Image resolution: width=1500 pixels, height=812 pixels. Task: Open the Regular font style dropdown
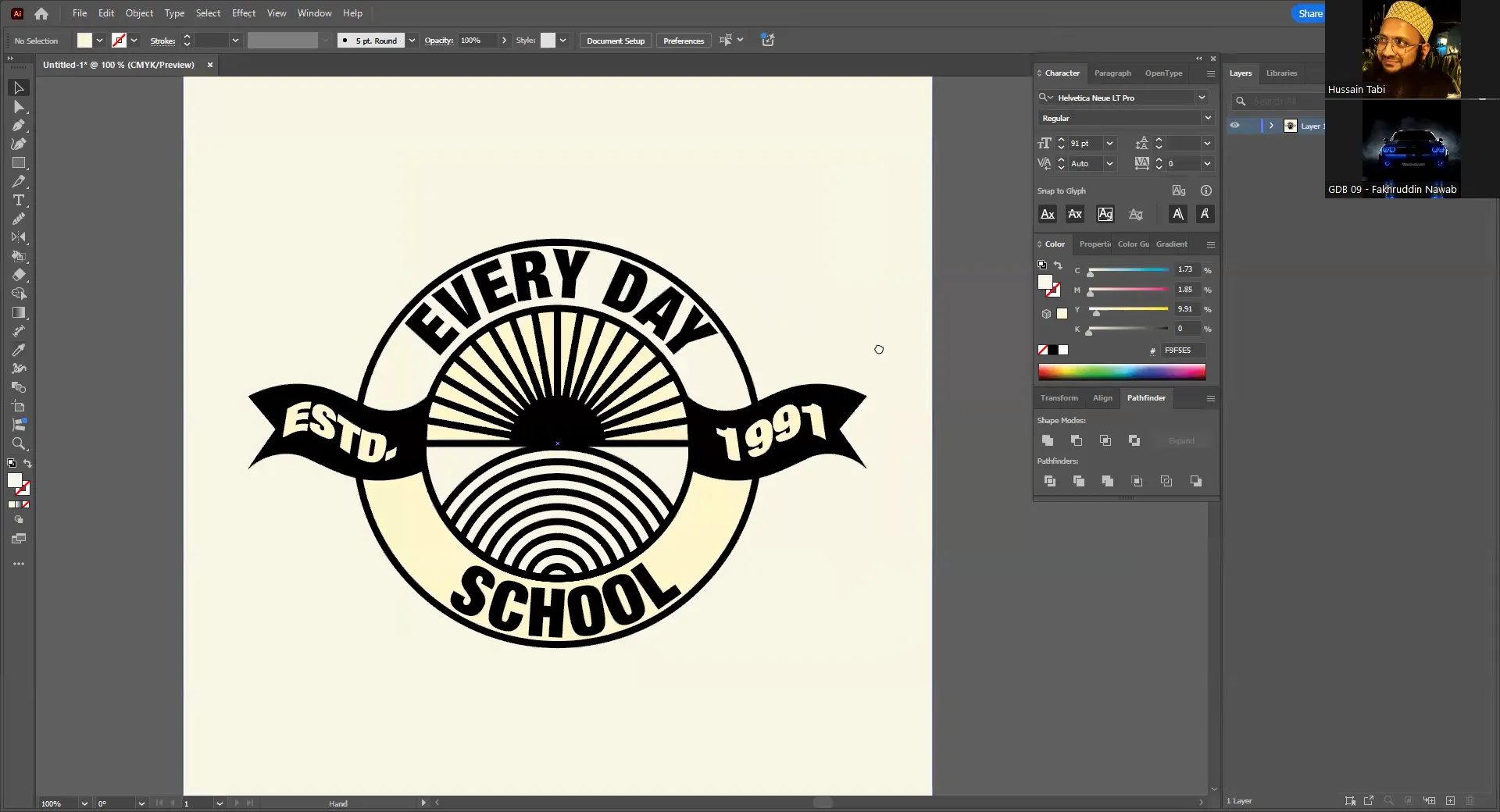tap(1207, 119)
